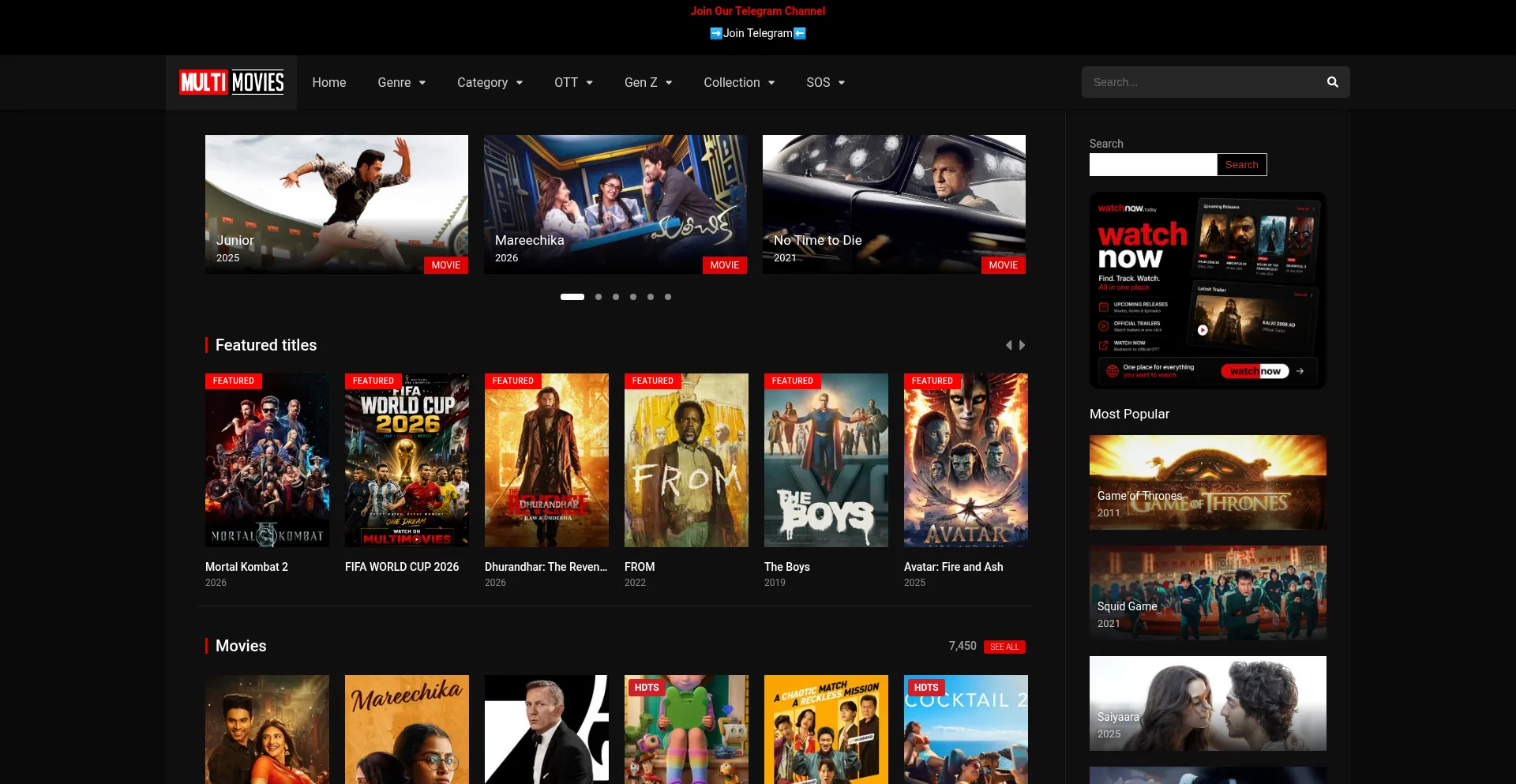Focus the sidebar search text box

pos(1153,164)
